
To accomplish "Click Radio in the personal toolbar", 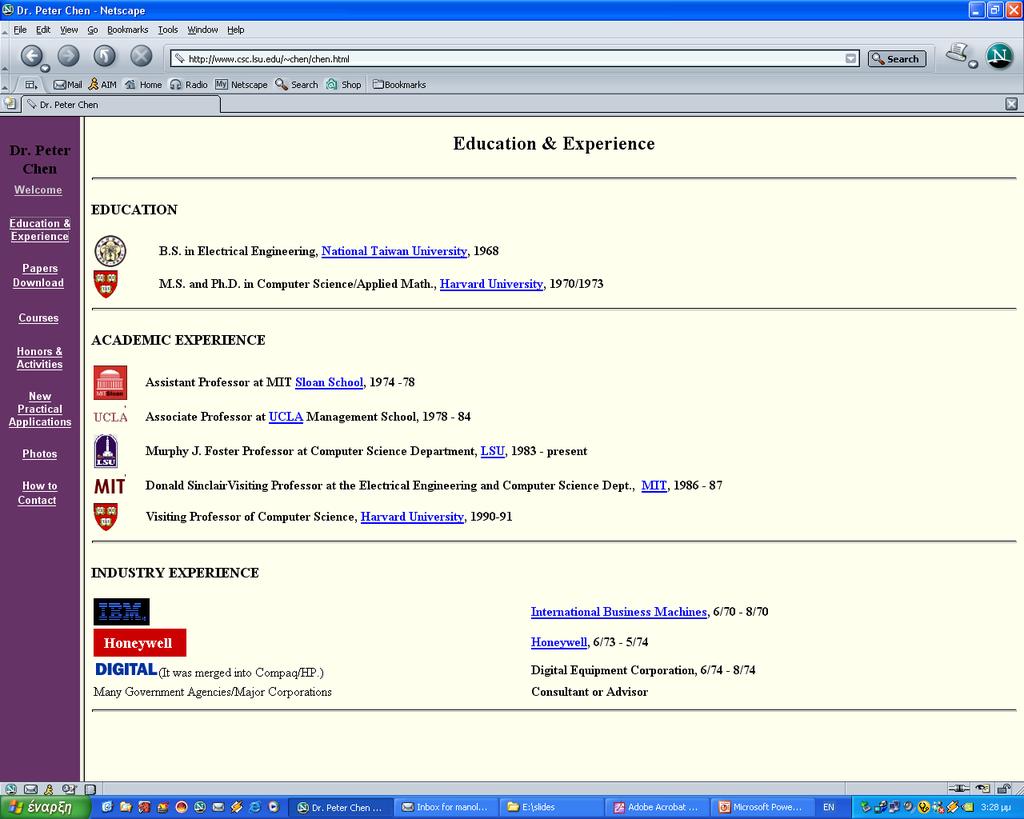I will tap(189, 85).
